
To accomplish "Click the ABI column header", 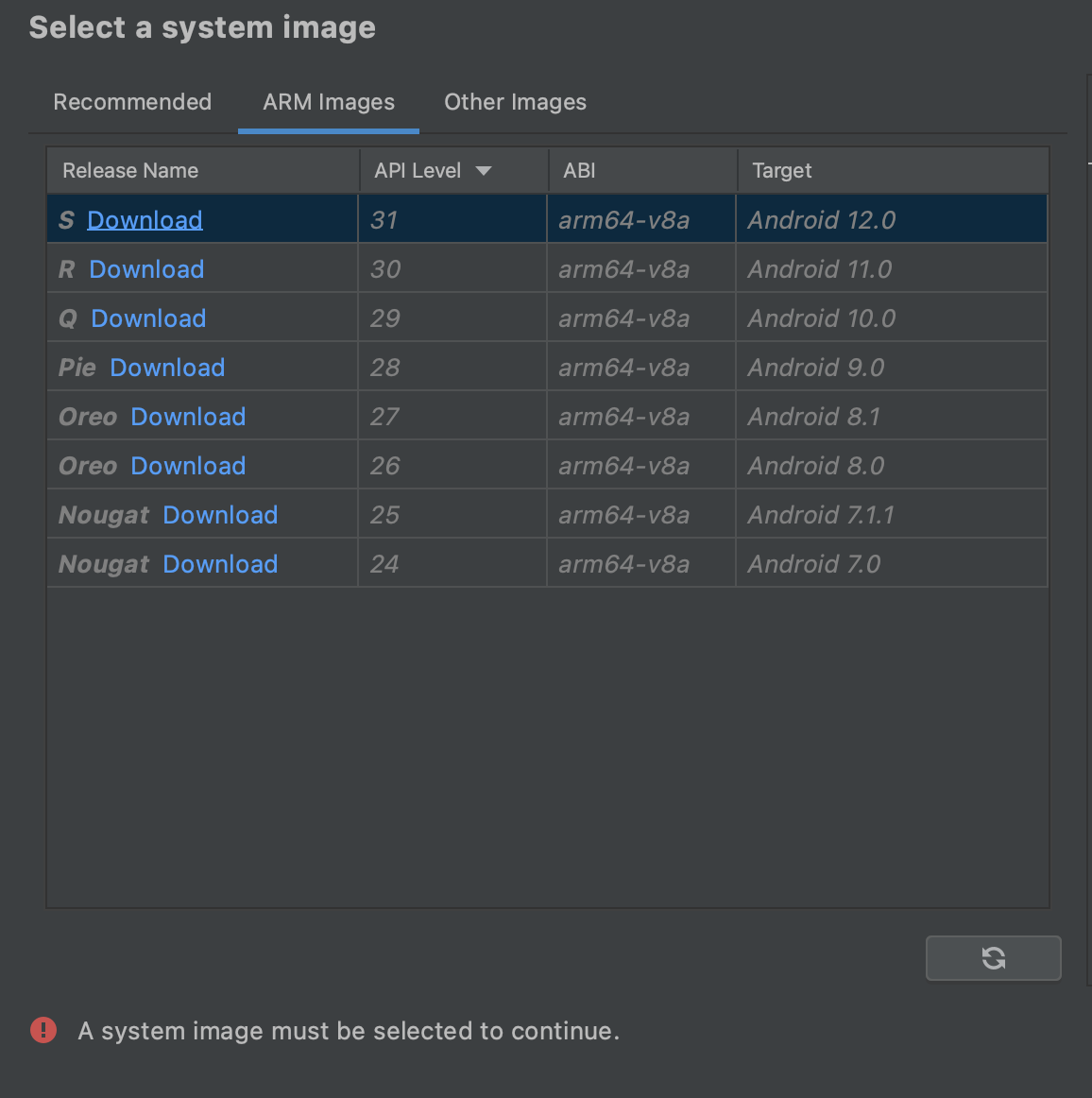I will (x=579, y=171).
